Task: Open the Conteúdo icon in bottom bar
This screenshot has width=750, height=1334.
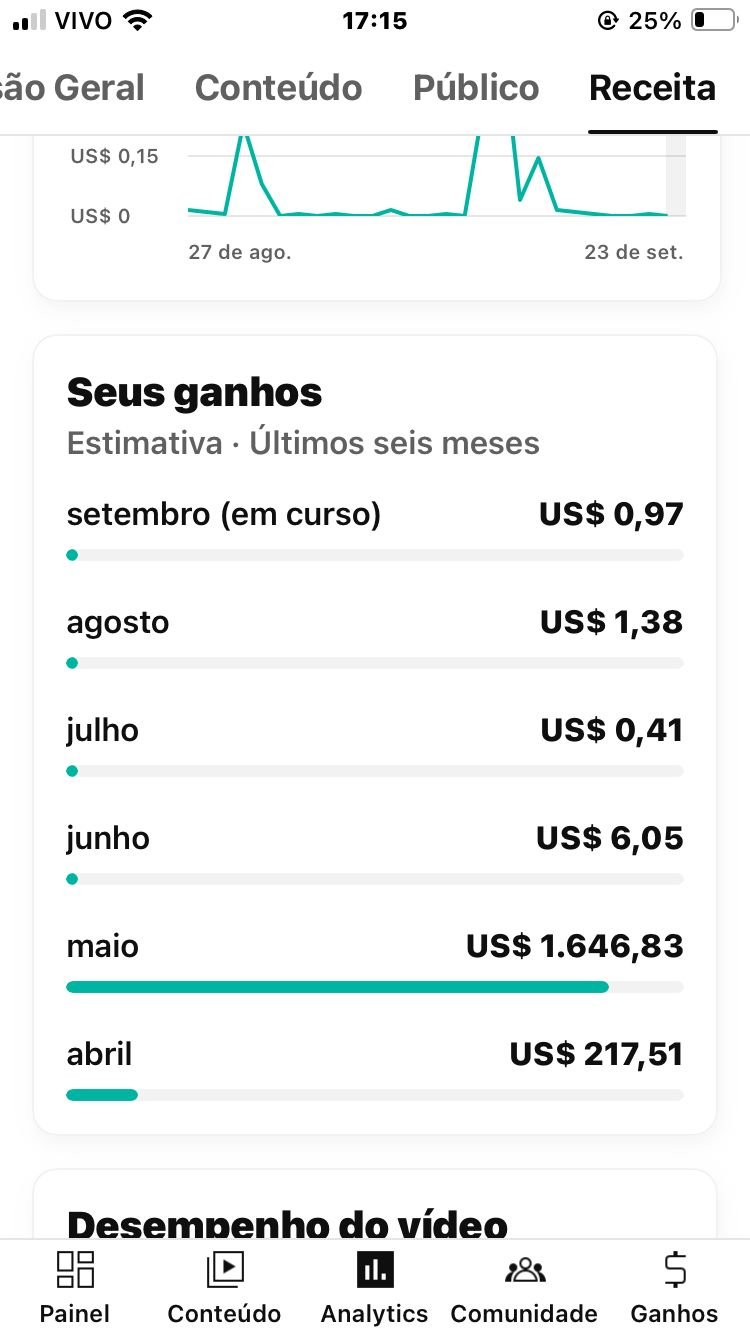Action: coord(224,1269)
